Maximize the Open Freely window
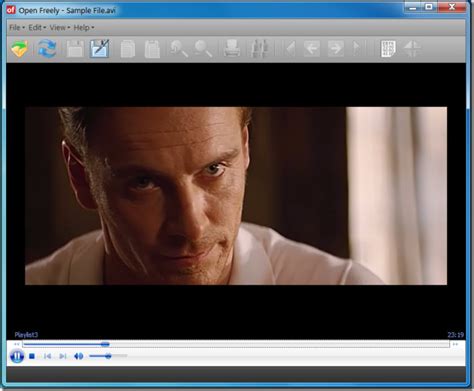Screen dimensions: 474x391 tap(429, 7)
